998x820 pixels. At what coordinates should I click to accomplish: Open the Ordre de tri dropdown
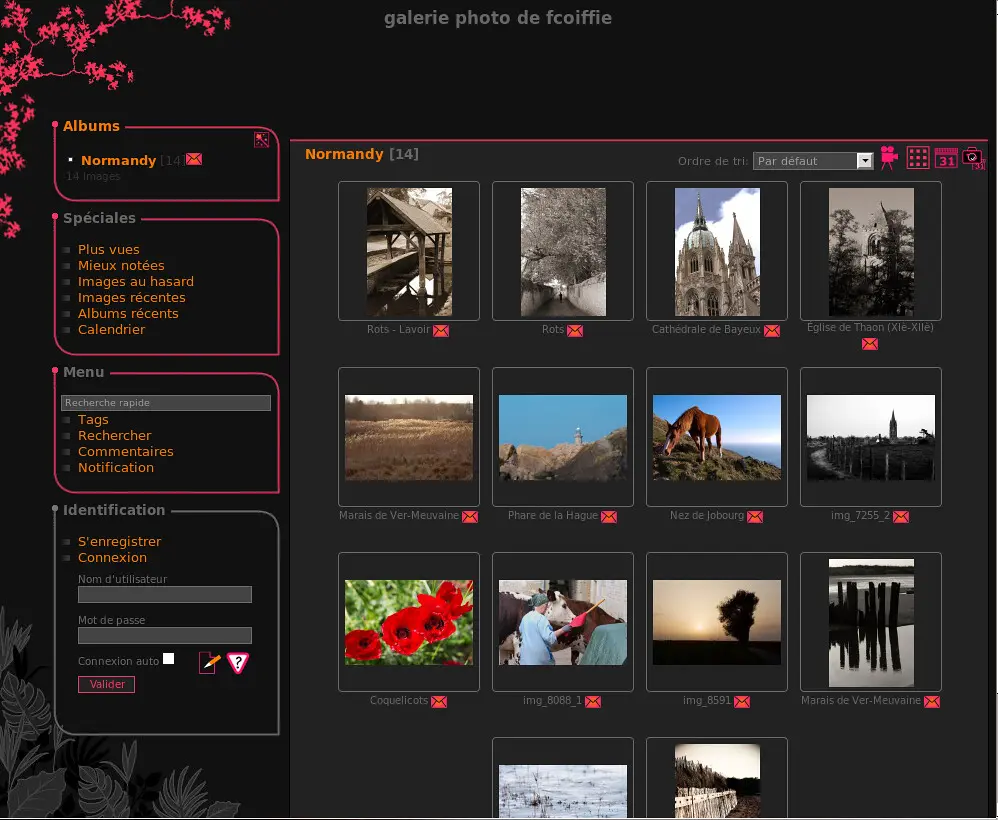point(814,161)
